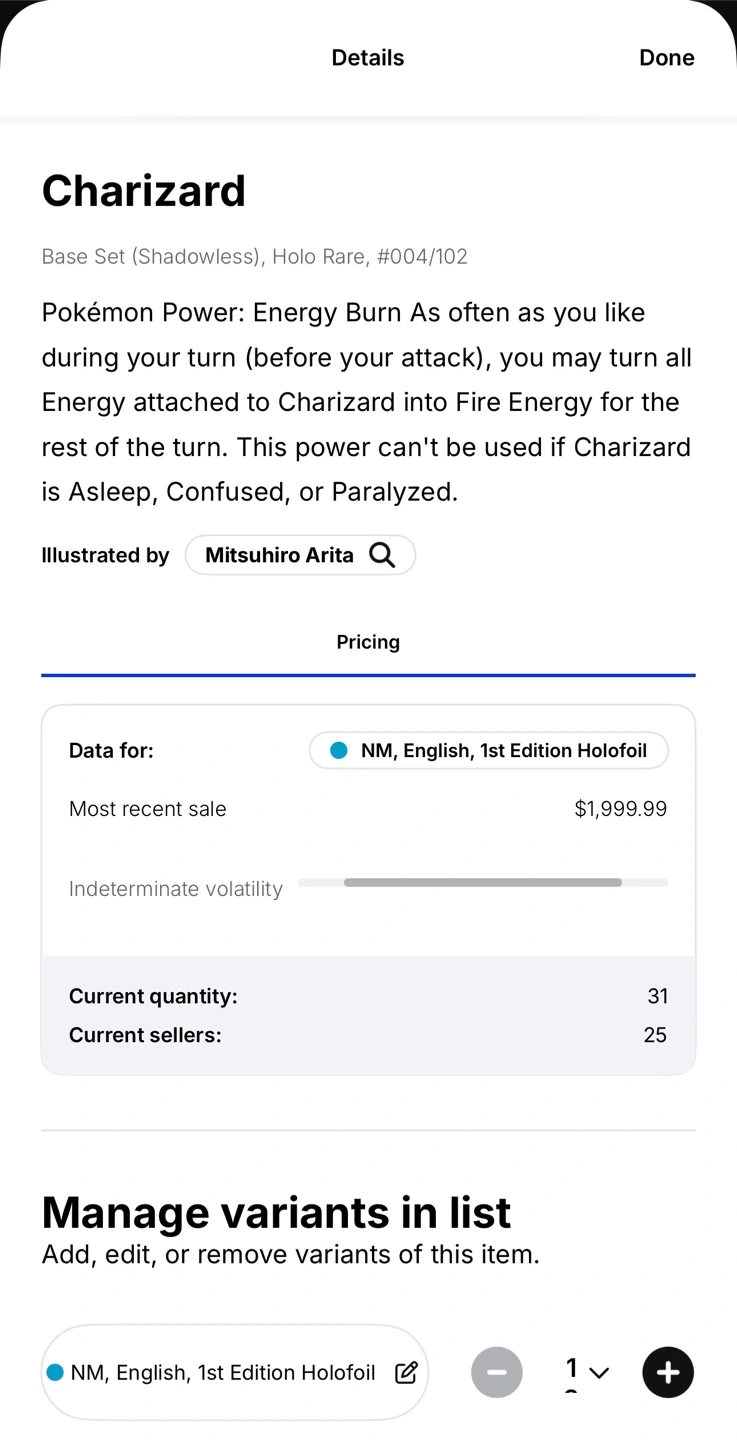Image resolution: width=737 pixels, height=1440 pixels.
Task: Click the Current quantity row
Action: (x=368, y=996)
